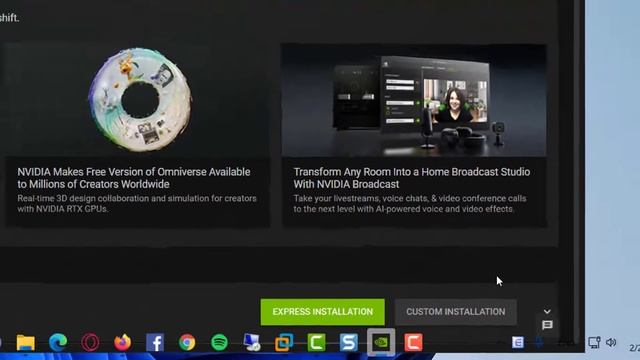Open Spotify from the taskbar
This screenshot has width=640, height=360.
pyautogui.click(x=219, y=342)
